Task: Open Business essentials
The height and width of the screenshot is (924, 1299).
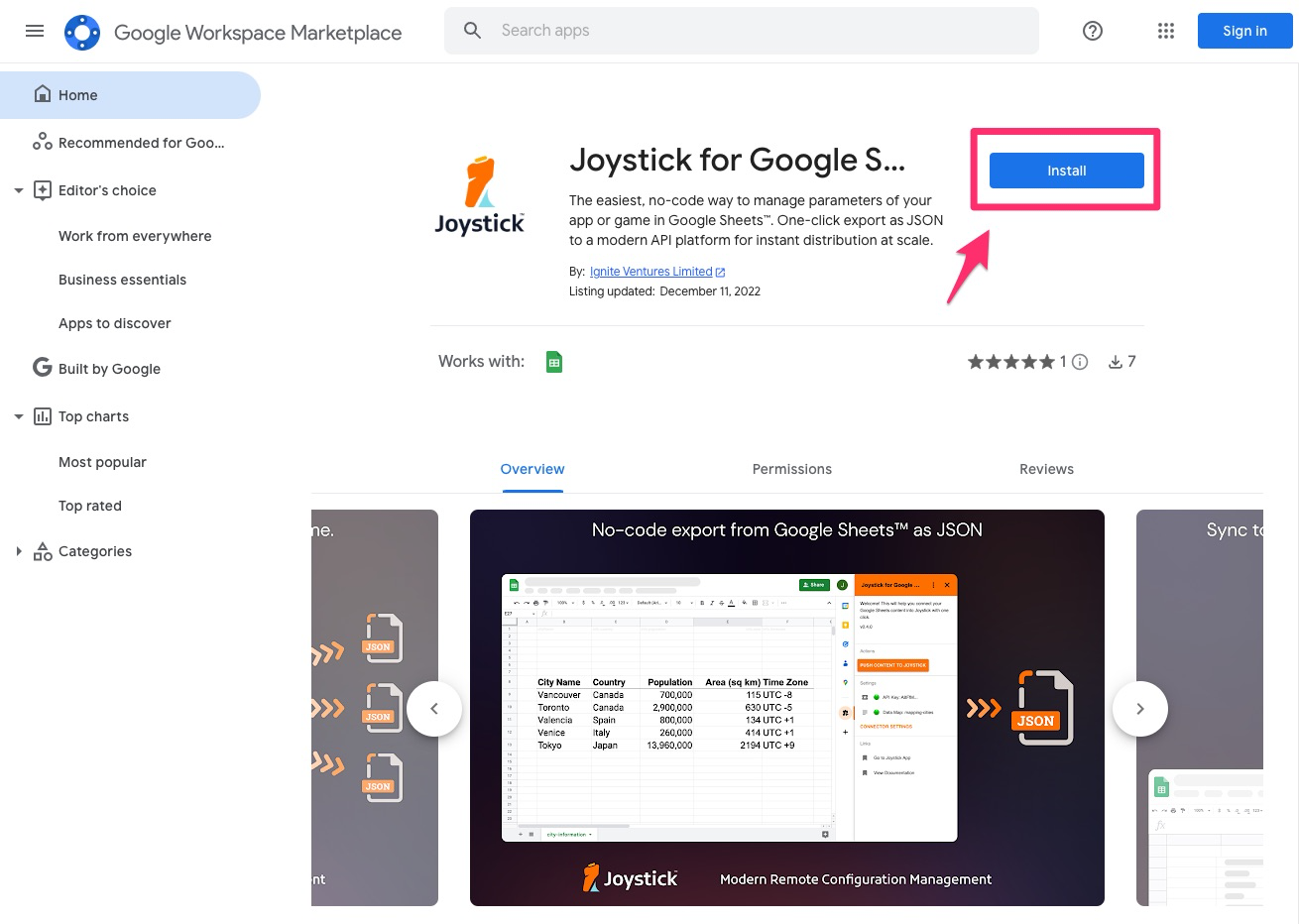Action: 122,280
